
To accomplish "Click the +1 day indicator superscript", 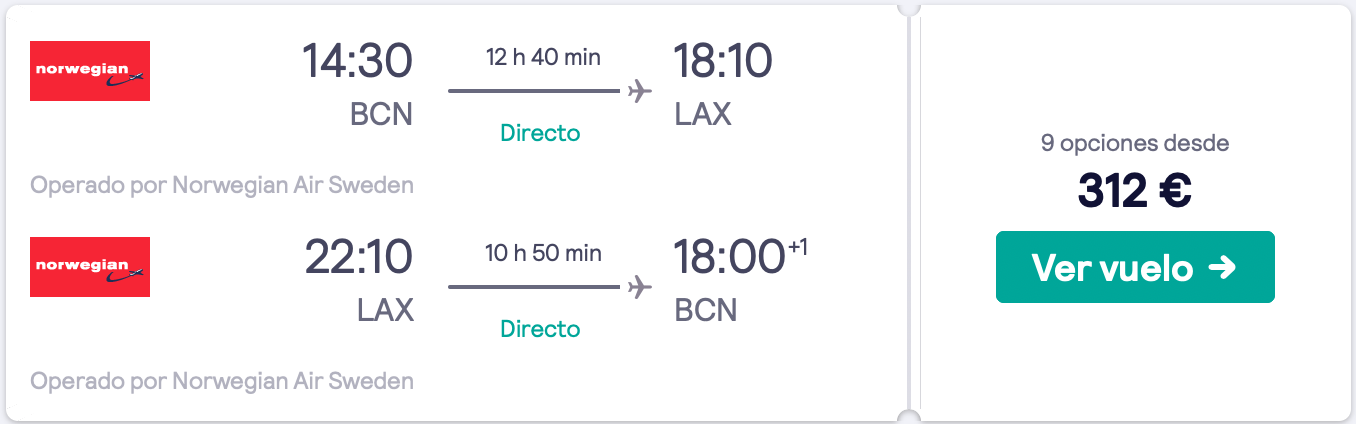I will pyautogui.click(x=797, y=247).
